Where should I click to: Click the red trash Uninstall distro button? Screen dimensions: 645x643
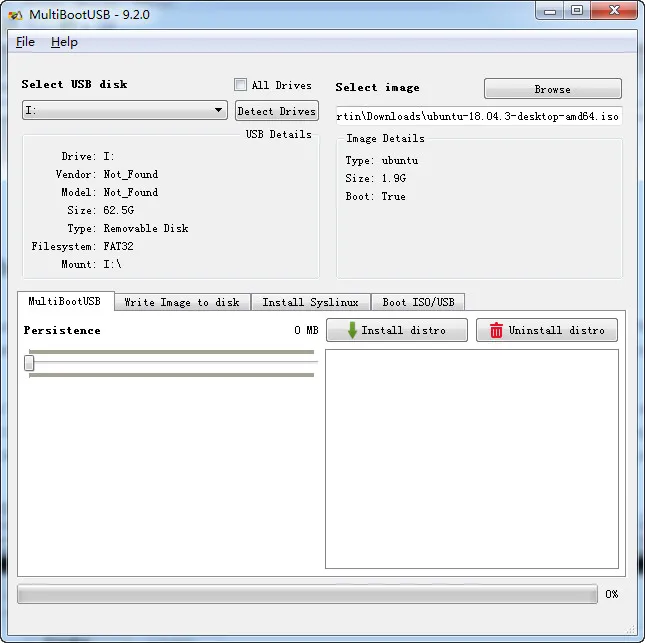(x=547, y=330)
